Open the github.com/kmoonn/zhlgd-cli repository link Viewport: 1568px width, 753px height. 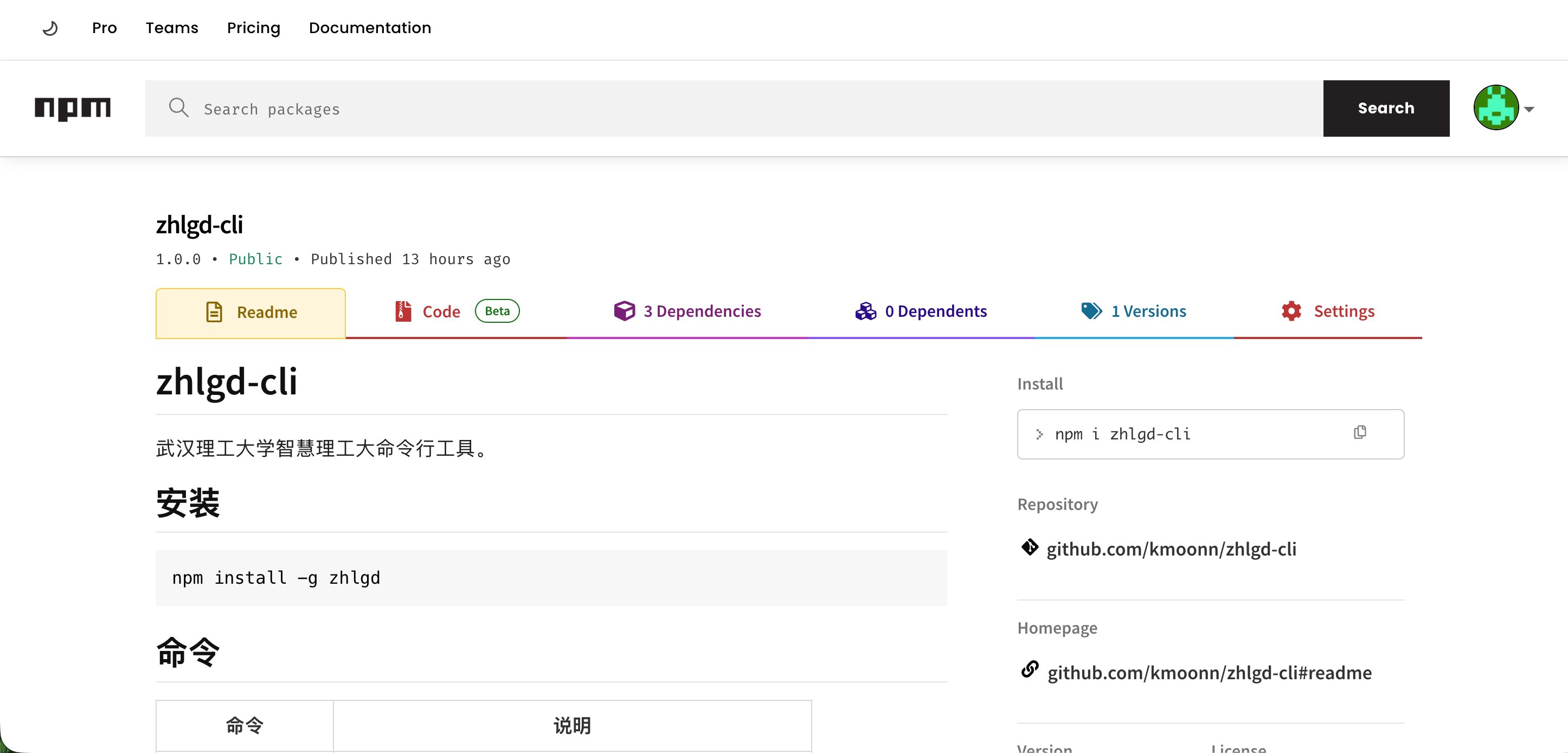1171,549
